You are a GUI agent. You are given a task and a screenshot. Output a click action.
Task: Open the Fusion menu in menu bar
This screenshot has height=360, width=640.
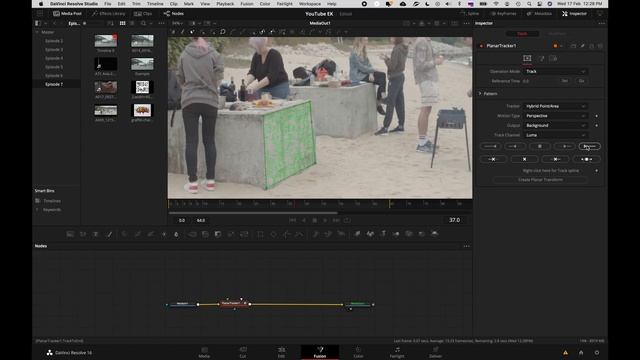point(247,4)
